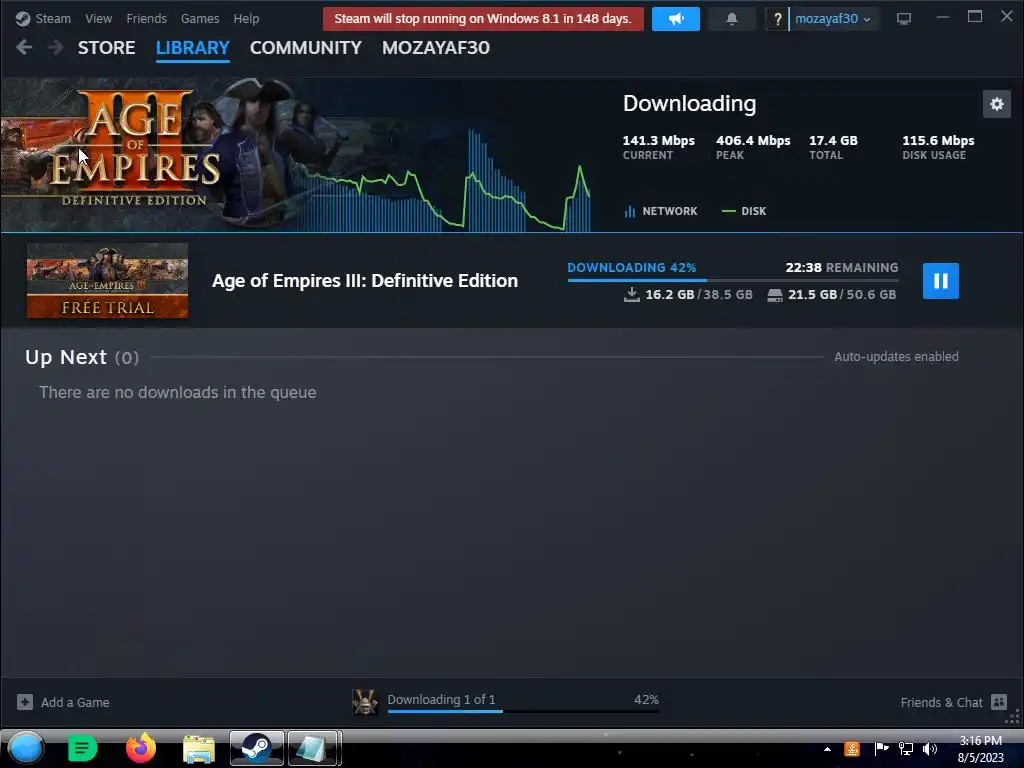The width and height of the screenshot is (1024, 768).
Task: Click the download arrow icon beside 16.2 GB
Action: pyautogui.click(x=632, y=295)
